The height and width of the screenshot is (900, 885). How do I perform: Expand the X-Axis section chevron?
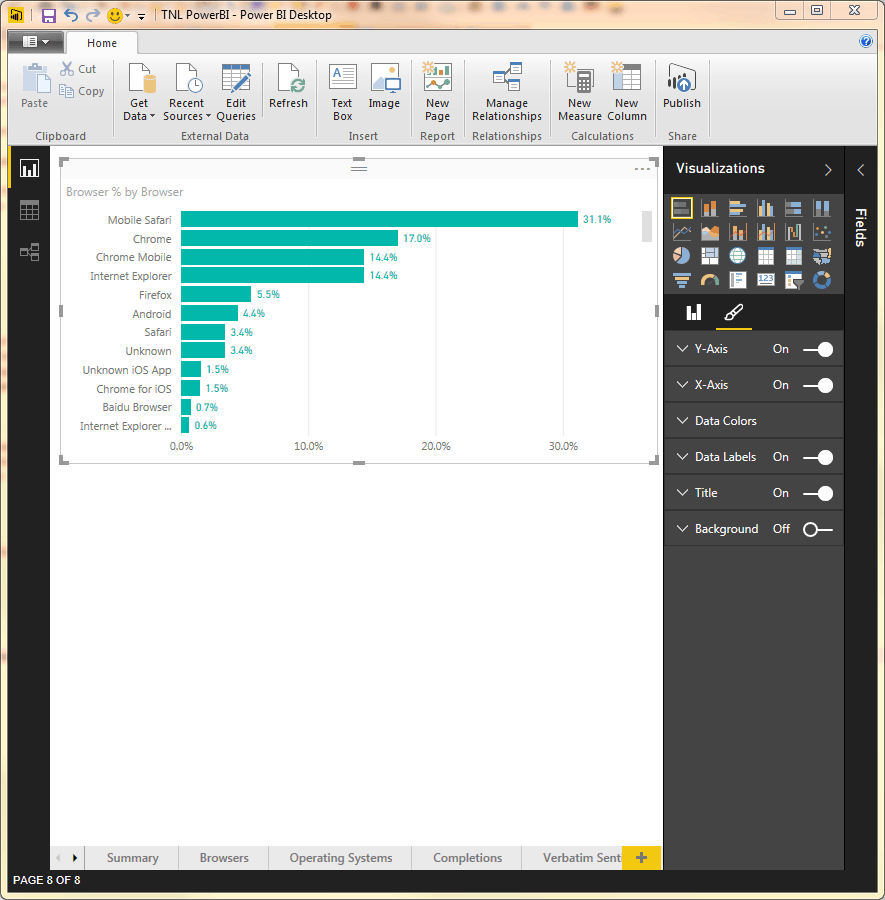point(682,385)
